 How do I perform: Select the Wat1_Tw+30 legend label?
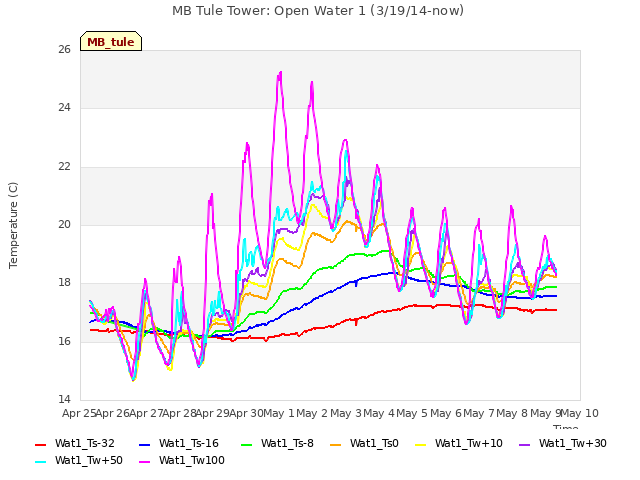pos(573,443)
